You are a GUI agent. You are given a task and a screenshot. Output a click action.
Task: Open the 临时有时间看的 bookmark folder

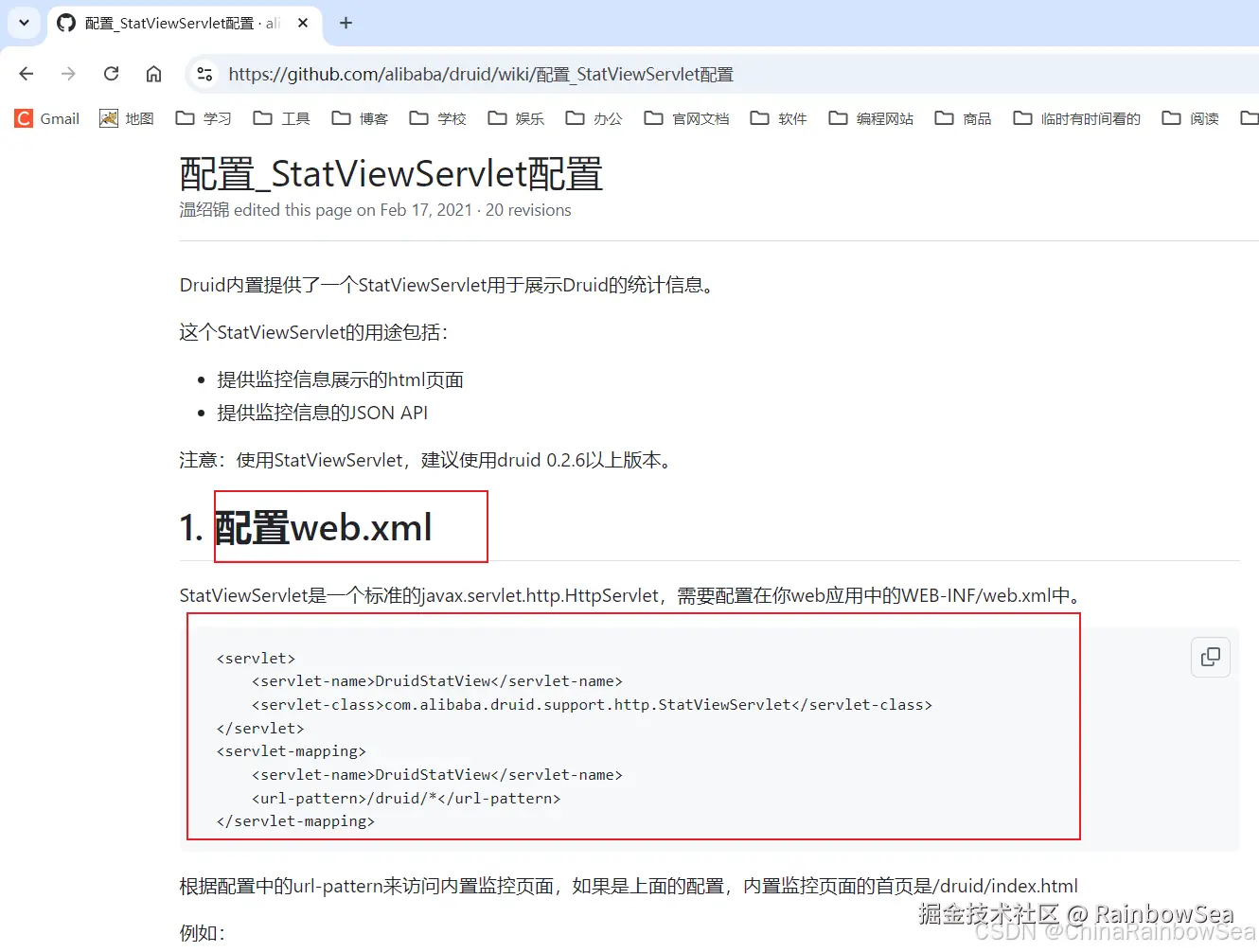1077,118
